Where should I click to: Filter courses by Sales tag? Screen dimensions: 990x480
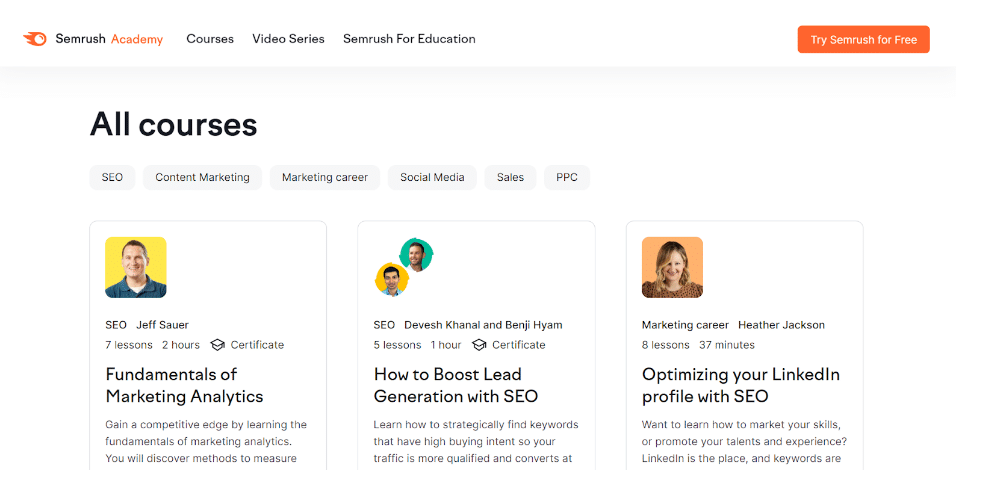point(510,177)
